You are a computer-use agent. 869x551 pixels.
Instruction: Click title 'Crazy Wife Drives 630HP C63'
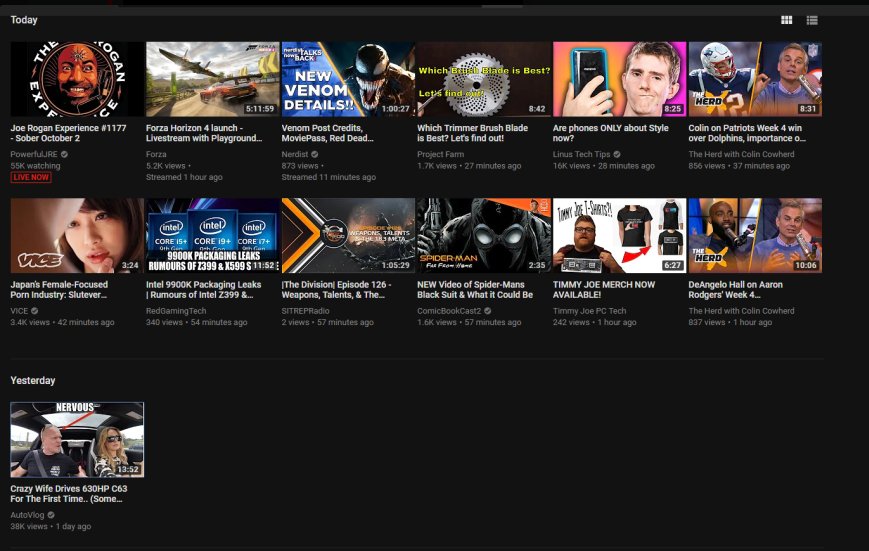click(69, 493)
